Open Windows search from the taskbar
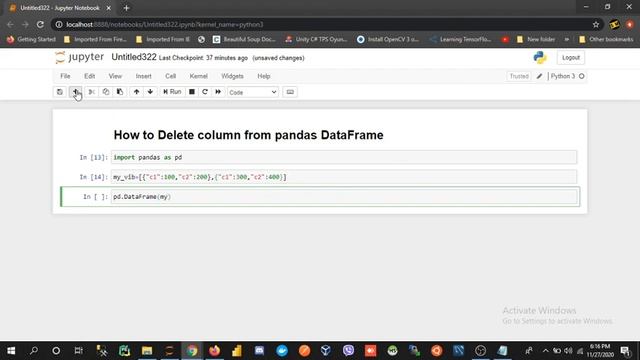Viewport: 640px width, 360px height. coord(34,351)
